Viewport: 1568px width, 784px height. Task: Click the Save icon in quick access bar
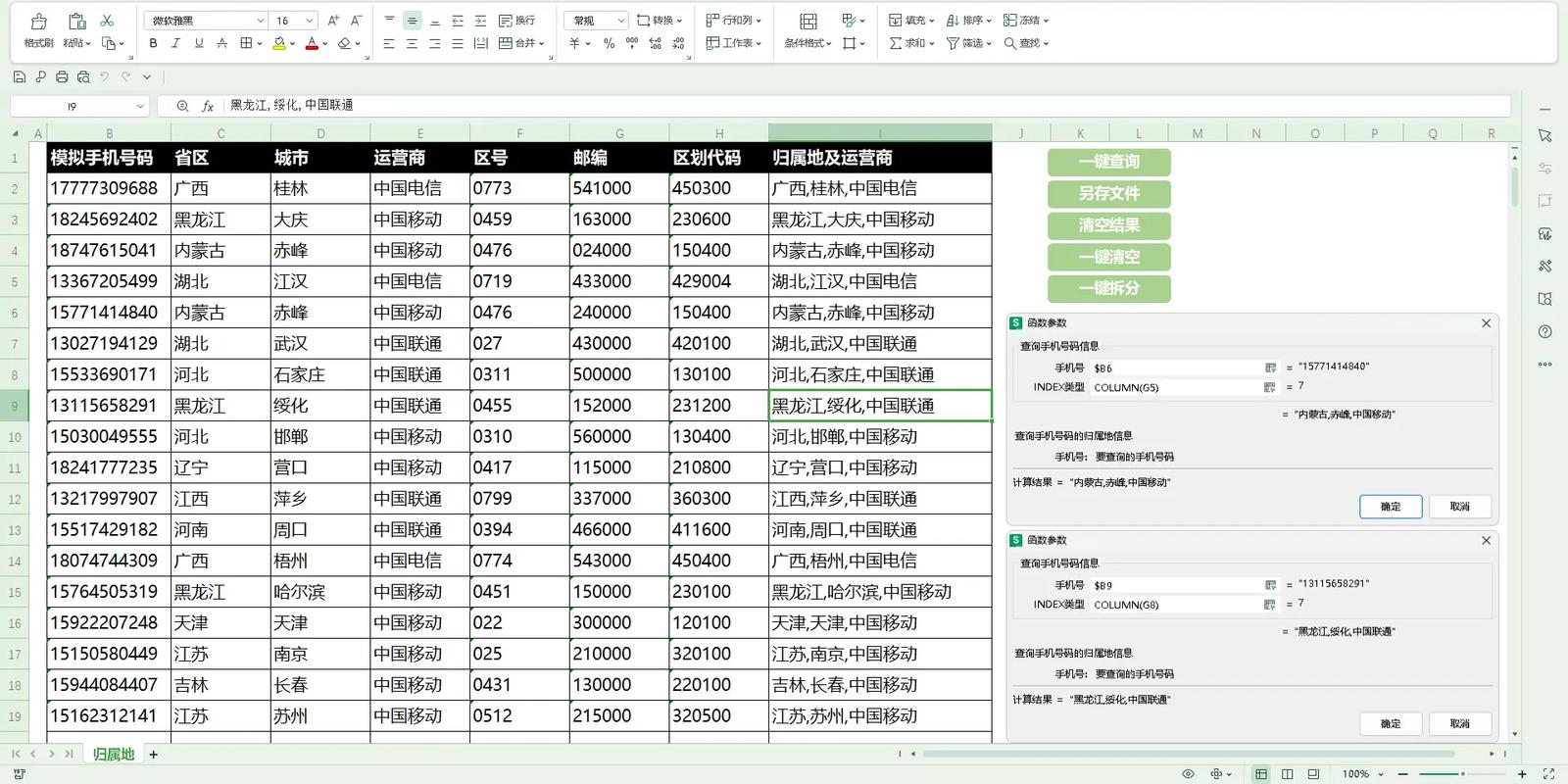(20, 76)
